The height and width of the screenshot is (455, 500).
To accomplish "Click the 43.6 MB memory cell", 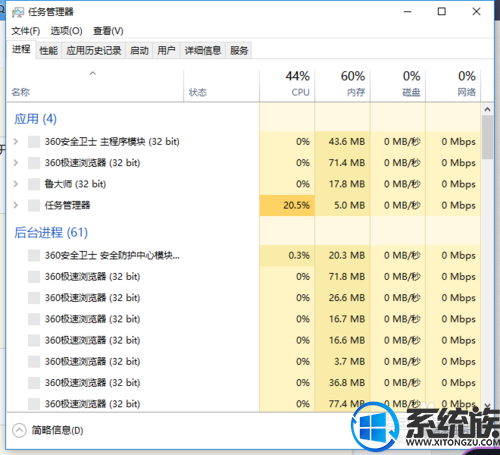I will point(343,142).
